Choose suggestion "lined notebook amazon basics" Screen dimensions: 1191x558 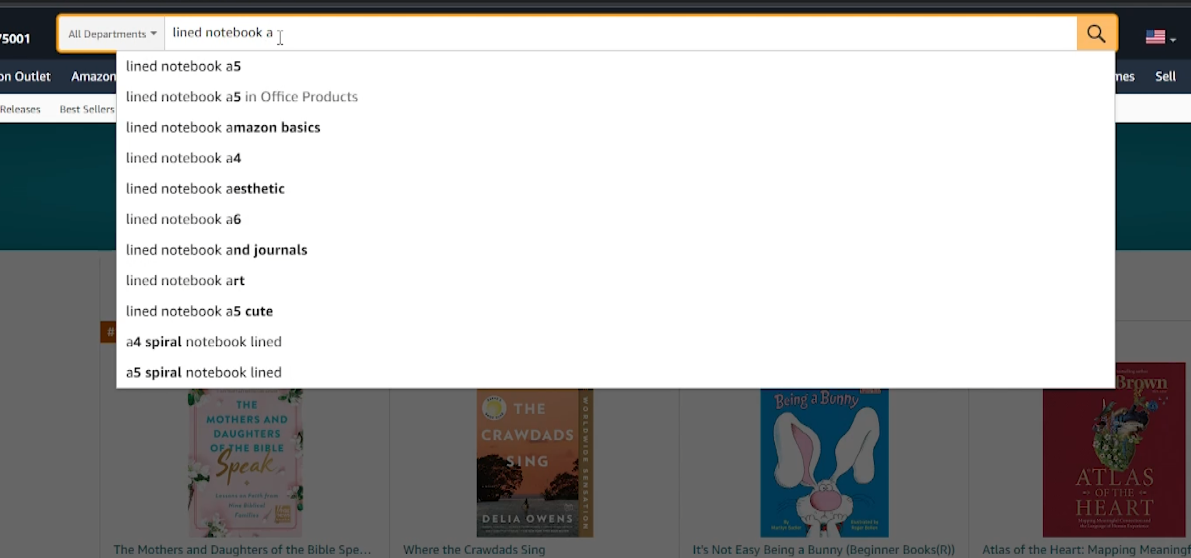pos(615,128)
